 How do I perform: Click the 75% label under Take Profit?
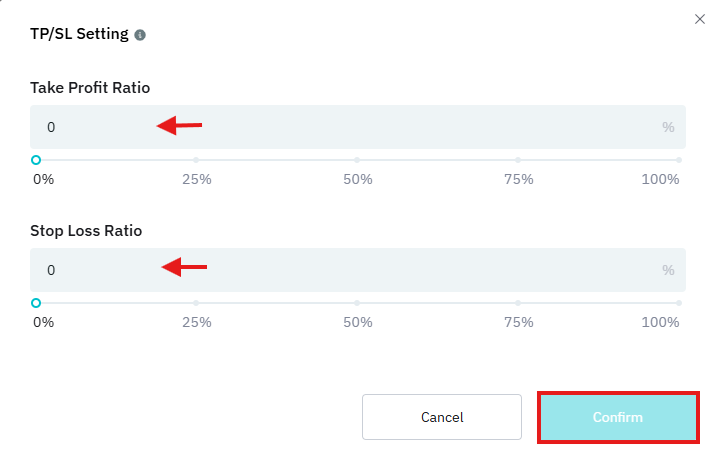[x=518, y=179]
